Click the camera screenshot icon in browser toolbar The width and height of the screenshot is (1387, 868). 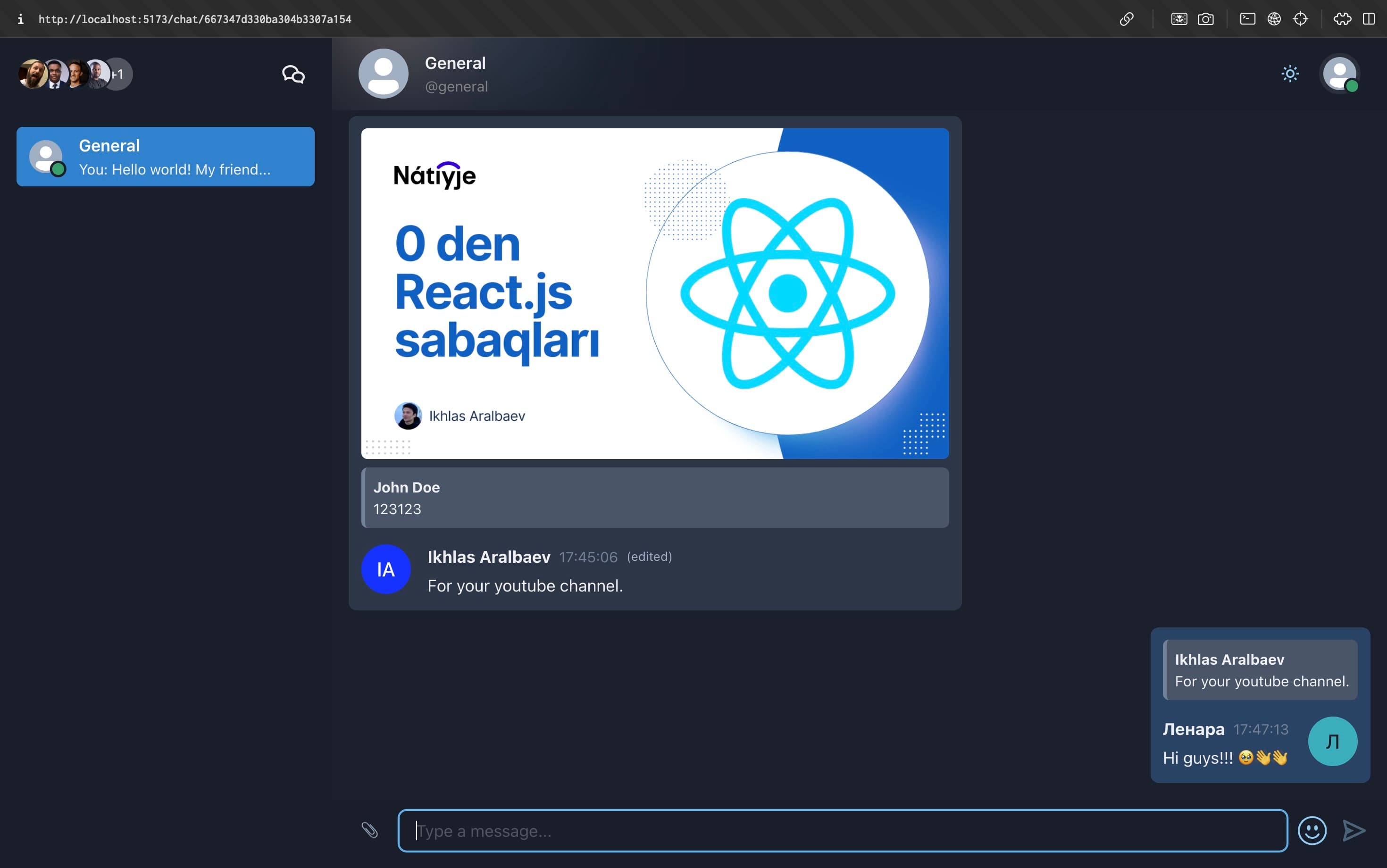click(1205, 19)
